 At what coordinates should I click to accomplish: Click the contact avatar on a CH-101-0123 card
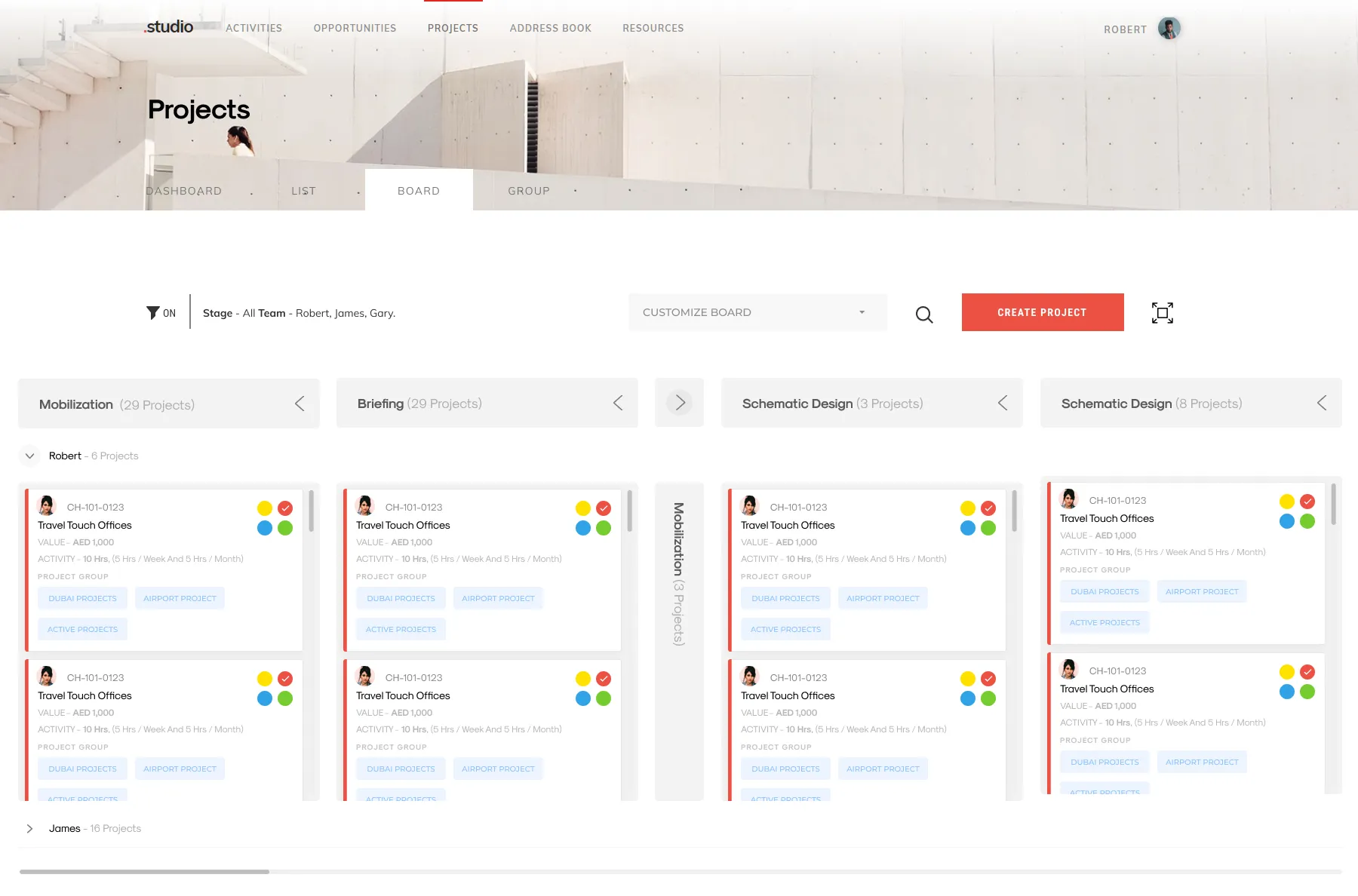coord(48,505)
